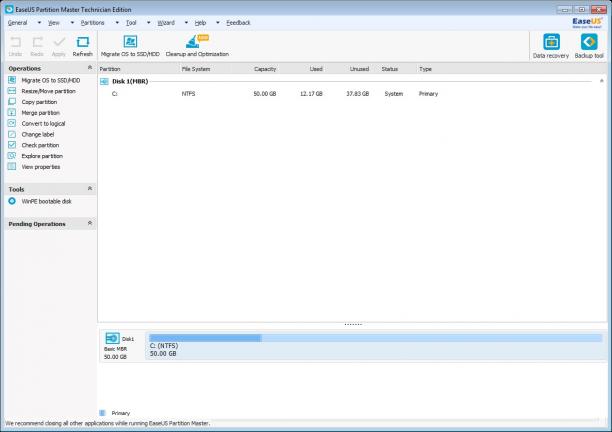This screenshot has height=432, width=612.
Task: Sort by Partition column header
Action: (110, 69)
